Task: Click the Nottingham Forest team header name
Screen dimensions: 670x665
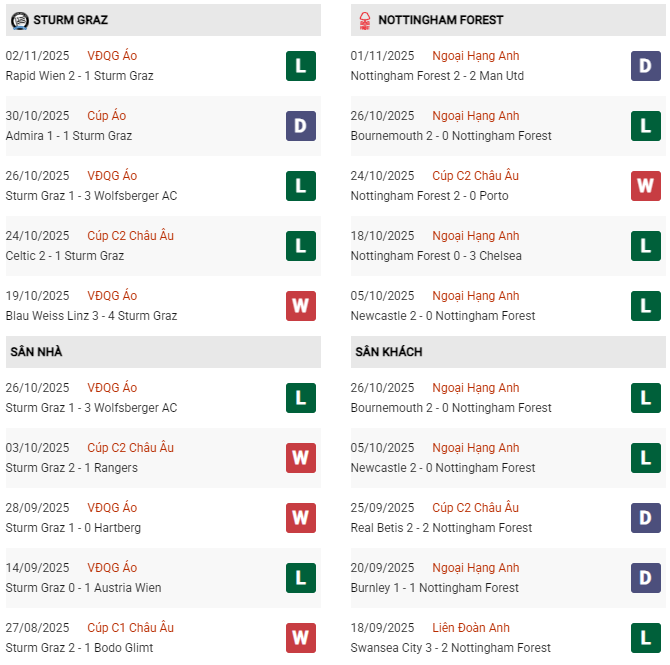Action: coord(441,20)
